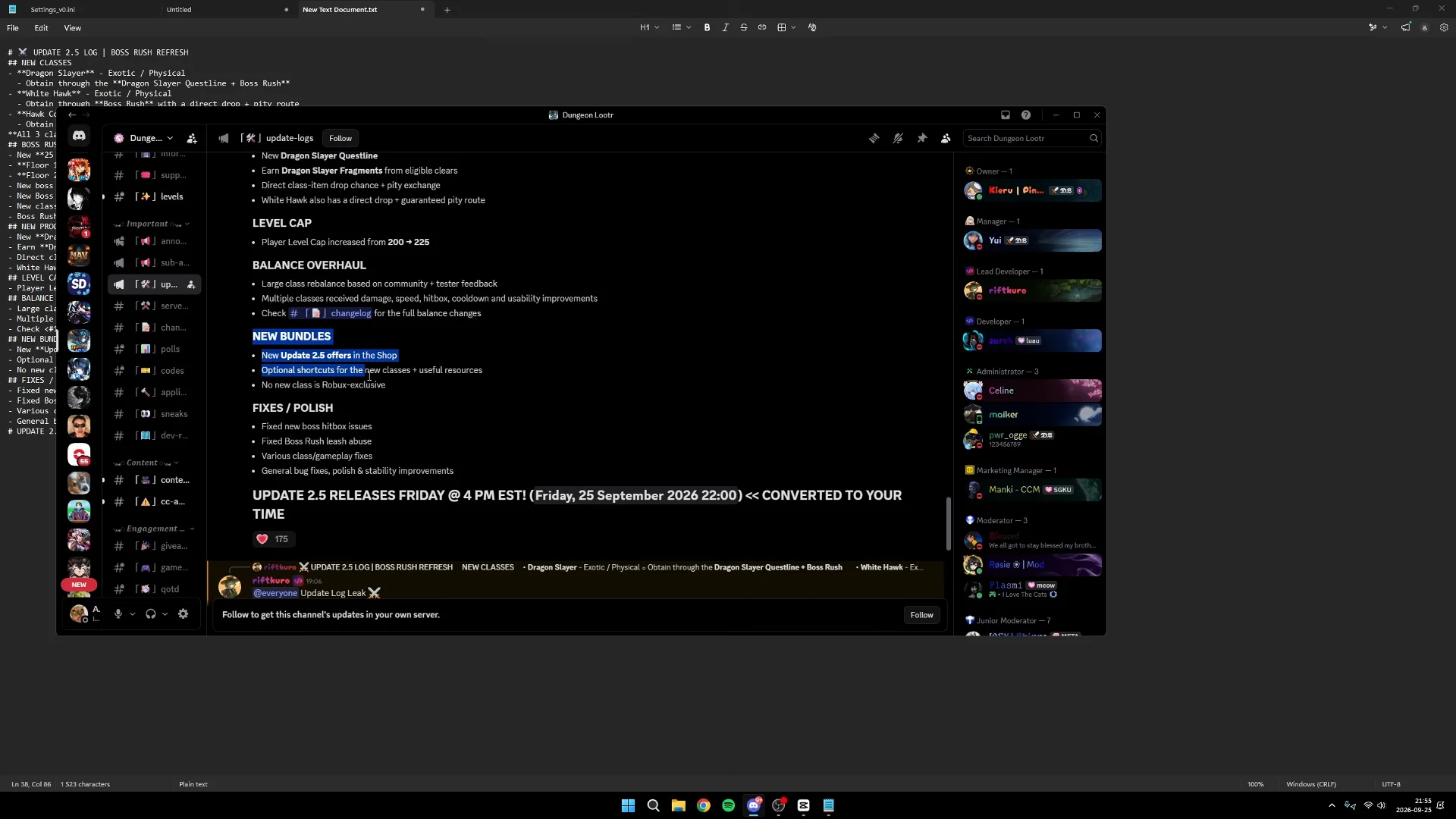This screenshot has height=819, width=1456.
Task: Open Notepad what's new megaphone icon
Action: click(1405, 27)
